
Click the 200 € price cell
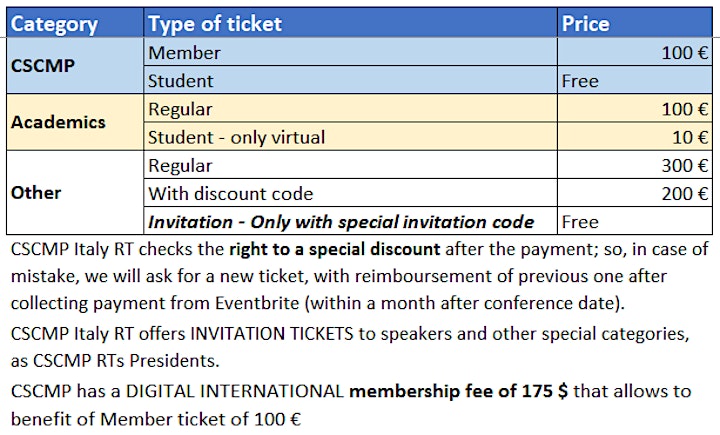pos(635,193)
